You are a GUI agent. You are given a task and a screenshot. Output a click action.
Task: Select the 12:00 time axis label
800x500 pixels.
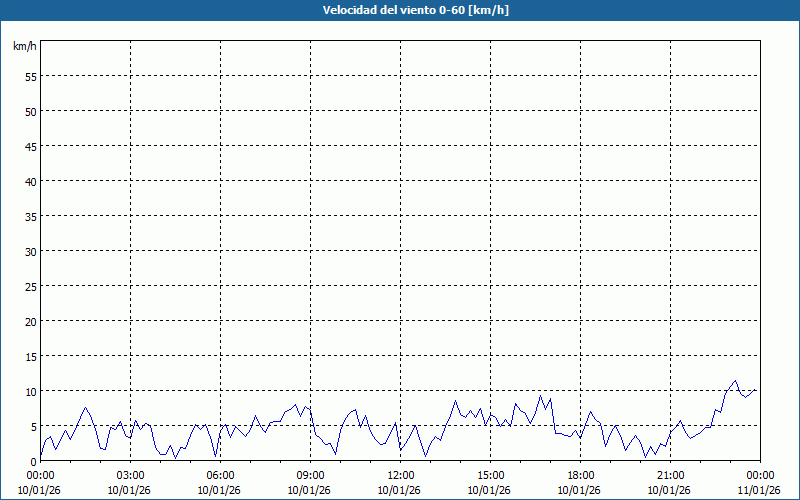400,475
